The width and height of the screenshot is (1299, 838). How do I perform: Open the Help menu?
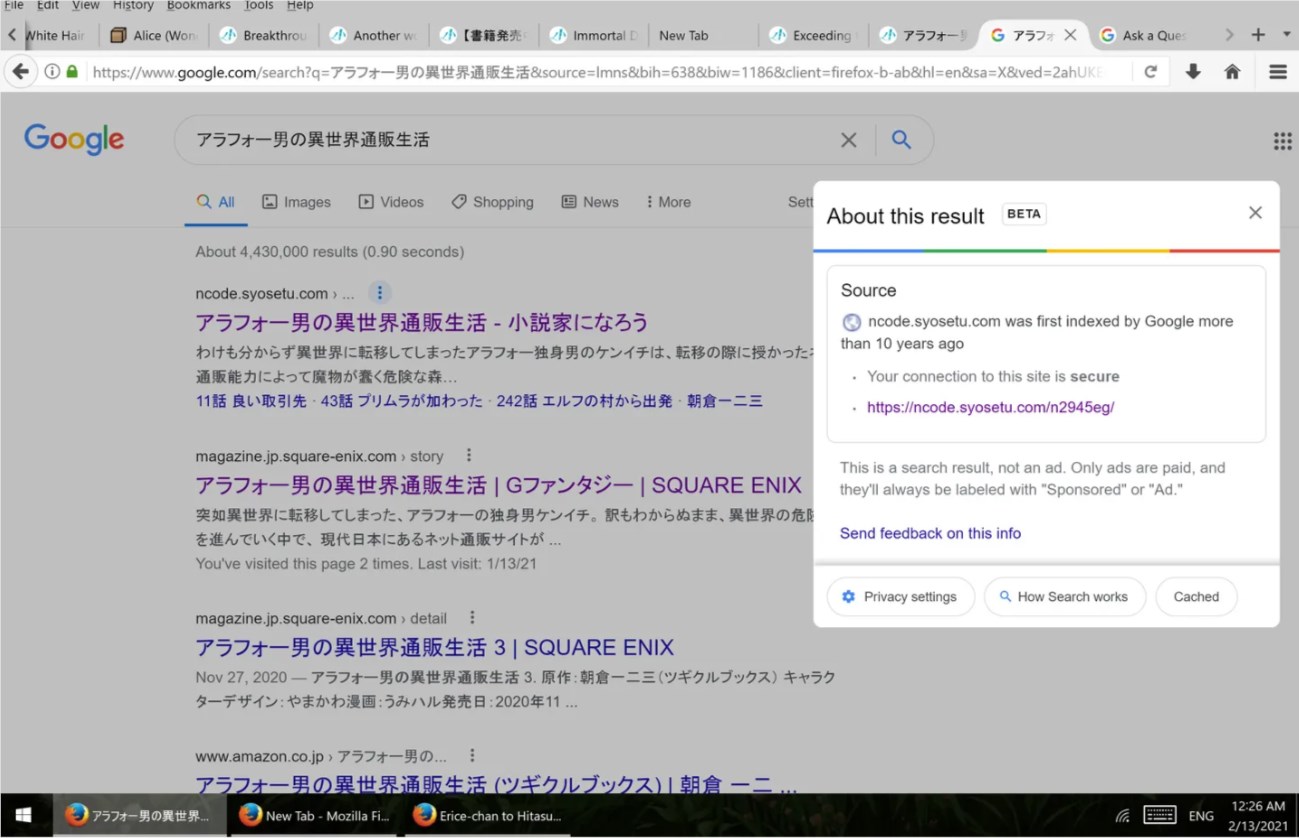point(300,5)
